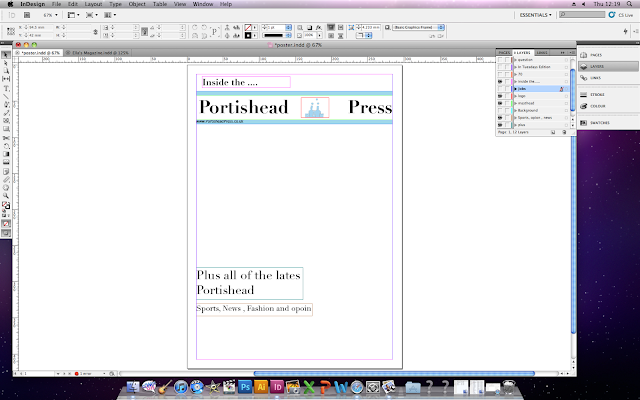The image size is (640, 400).
Task: Open the Layout menu
Action: 93,4
